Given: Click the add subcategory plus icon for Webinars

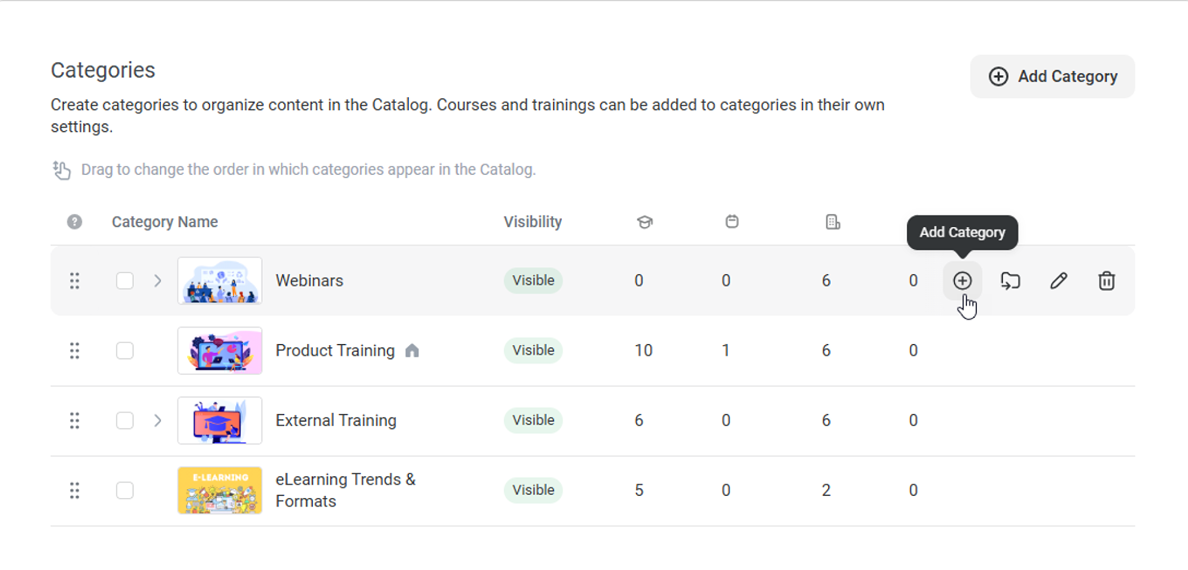Looking at the screenshot, I should [x=962, y=281].
